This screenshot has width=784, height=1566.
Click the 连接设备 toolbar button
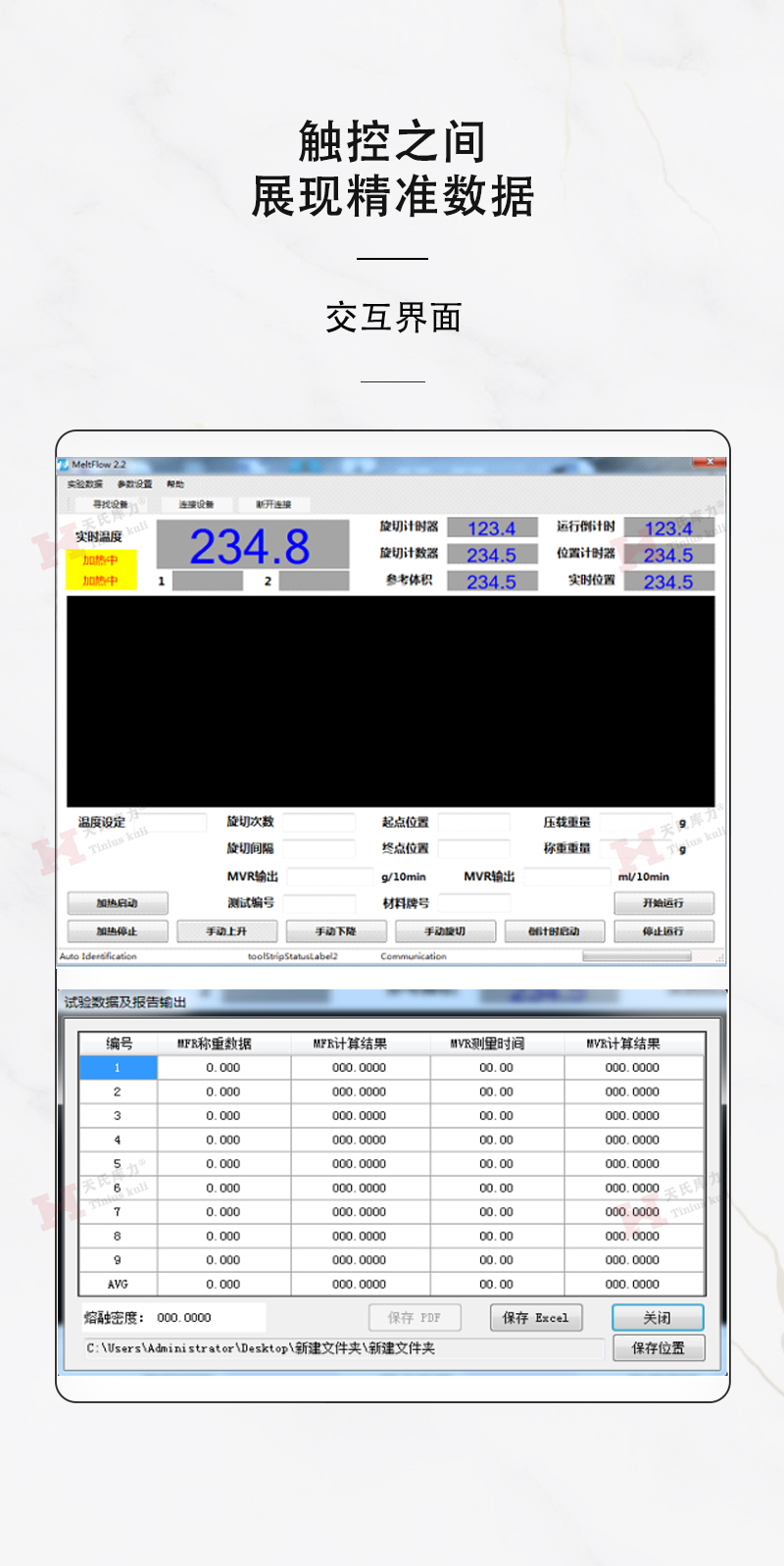tap(196, 504)
